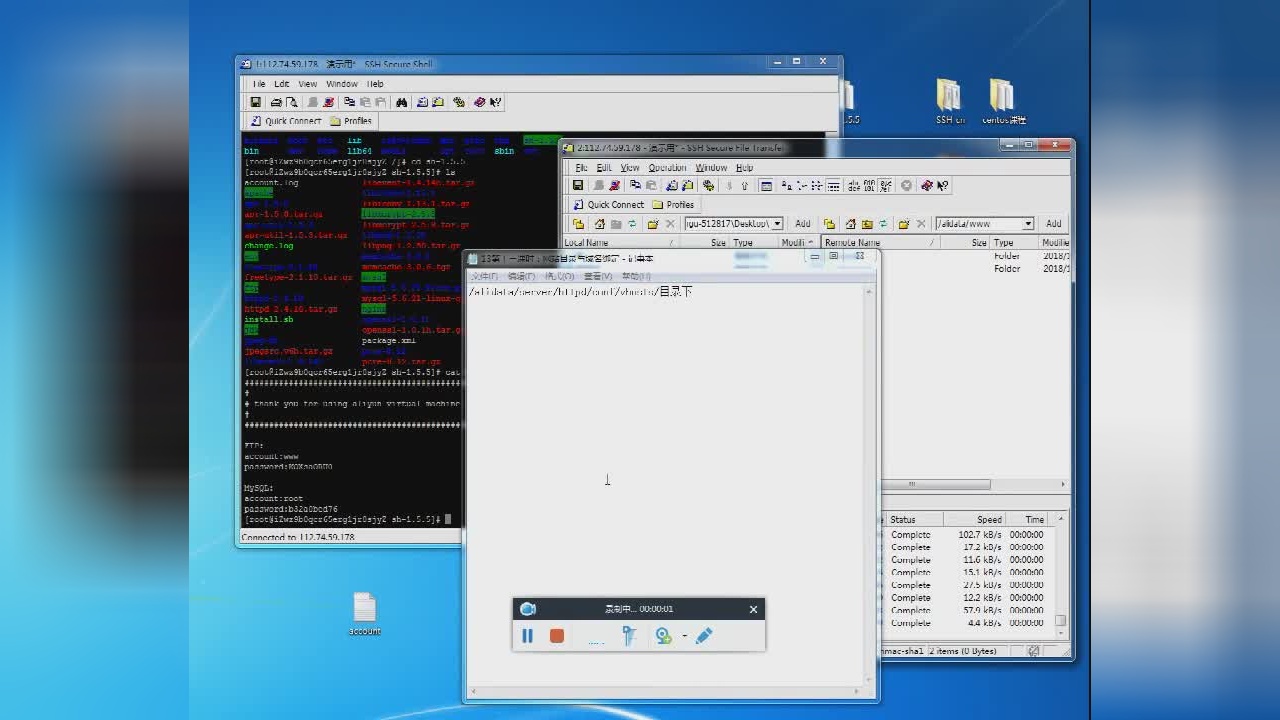Select auto transfer mode icon in File Transfer

point(884,185)
